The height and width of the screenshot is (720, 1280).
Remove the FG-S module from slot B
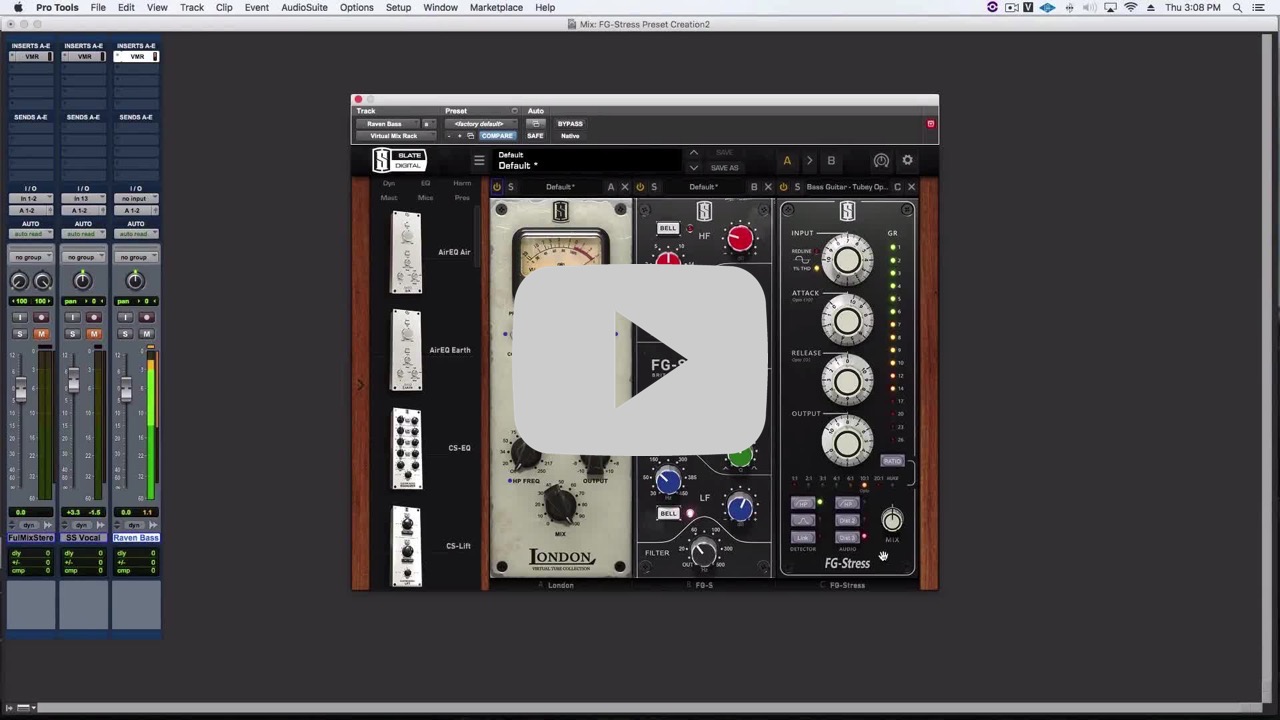(x=768, y=187)
